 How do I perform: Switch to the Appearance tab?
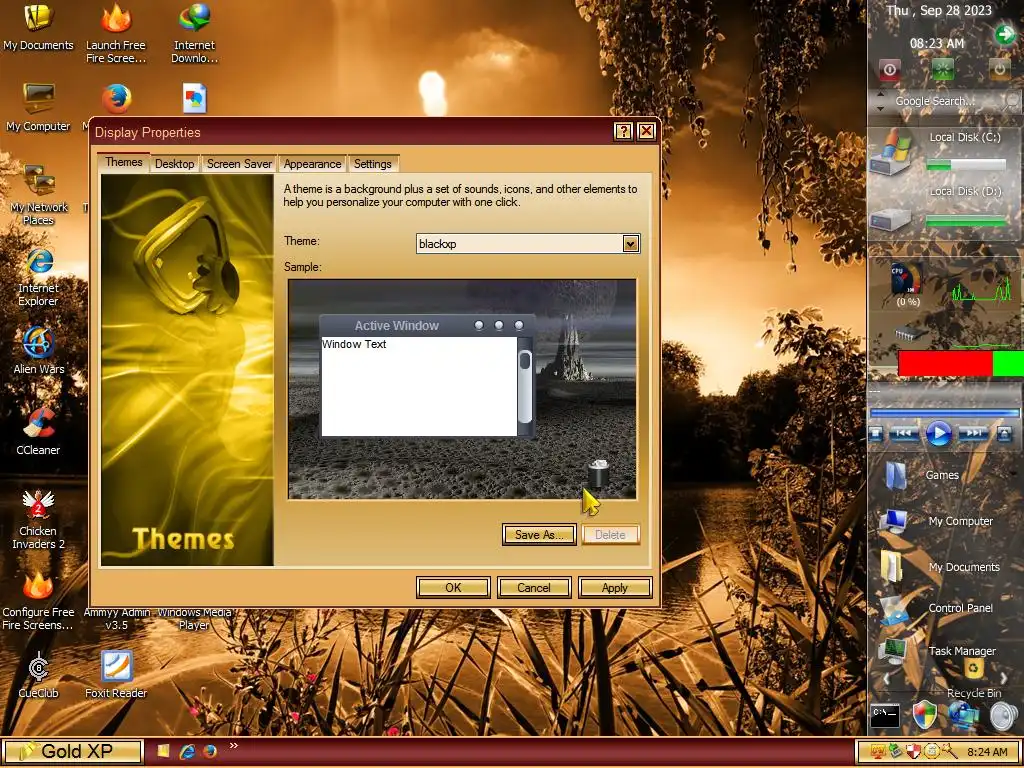pyautogui.click(x=312, y=164)
